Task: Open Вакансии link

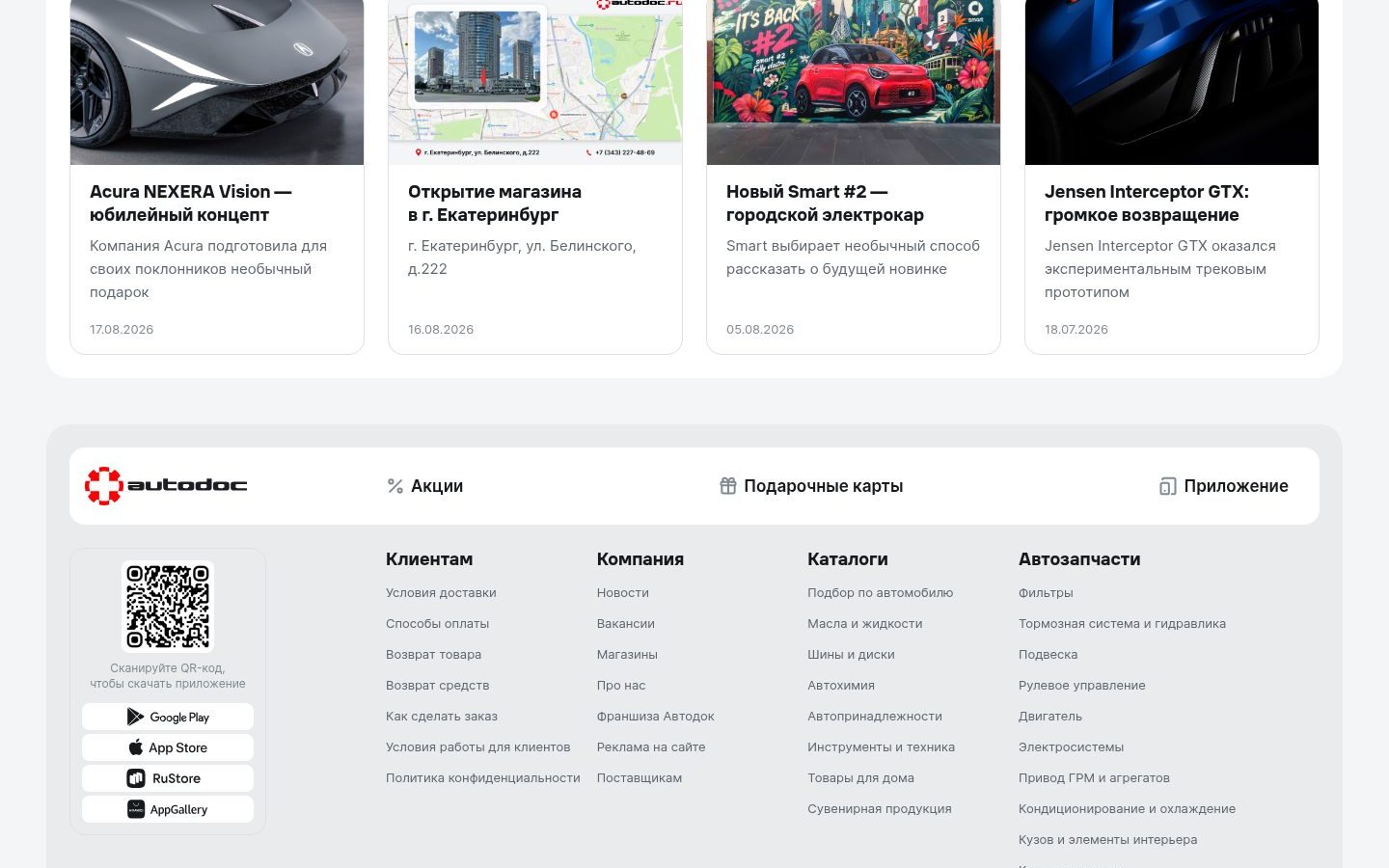Action: pyautogui.click(x=626, y=624)
